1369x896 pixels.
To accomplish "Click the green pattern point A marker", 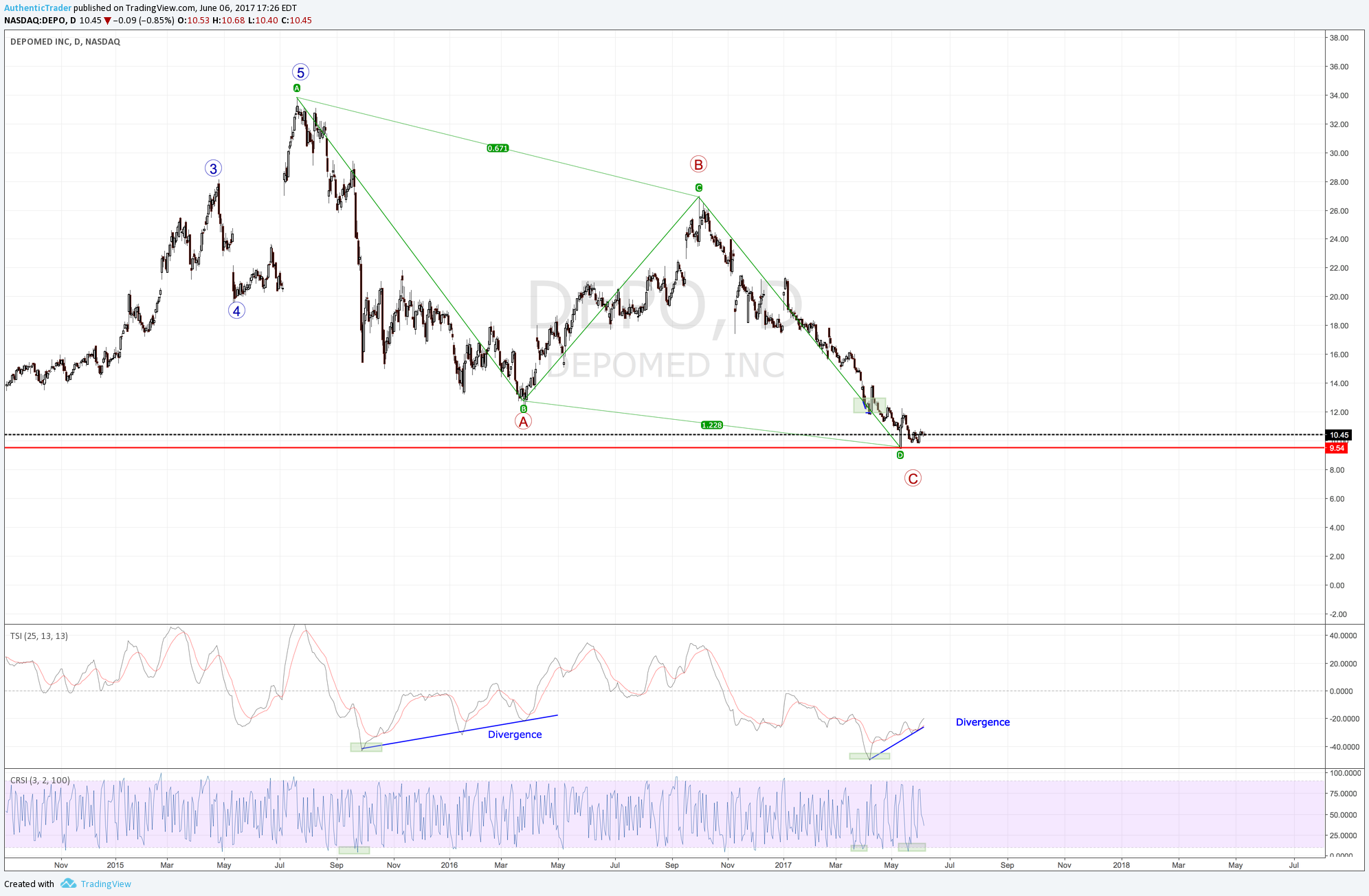I will click(x=297, y=88).
